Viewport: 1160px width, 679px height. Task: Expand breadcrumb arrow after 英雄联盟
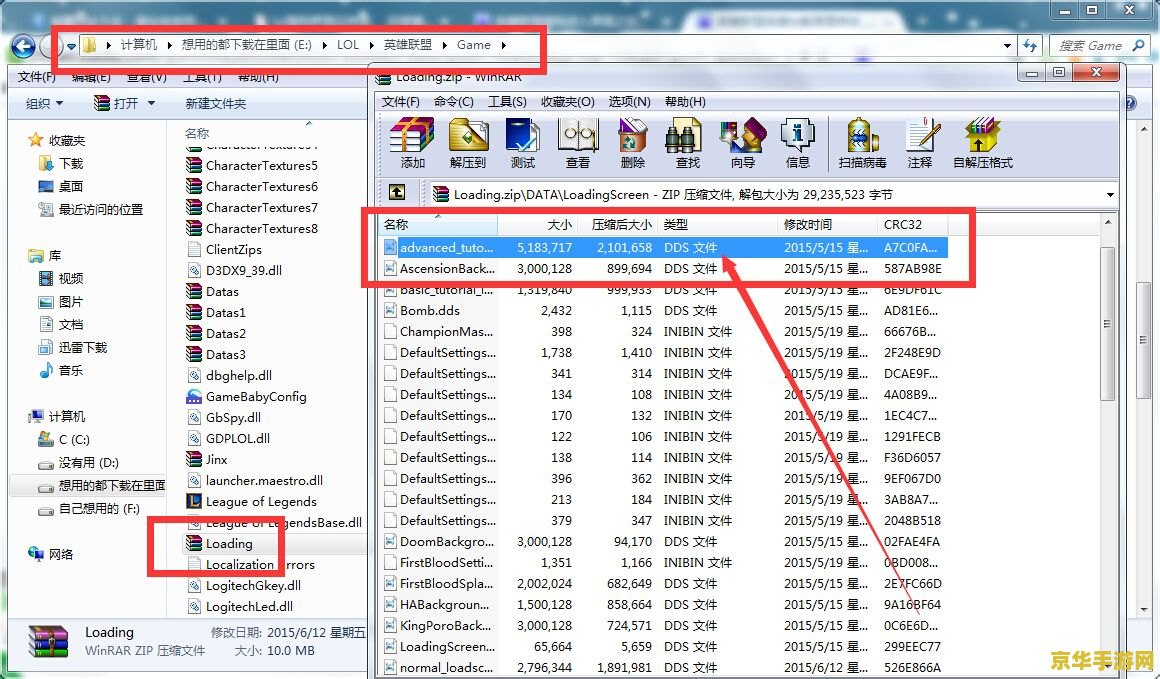[x=445, y=45]
